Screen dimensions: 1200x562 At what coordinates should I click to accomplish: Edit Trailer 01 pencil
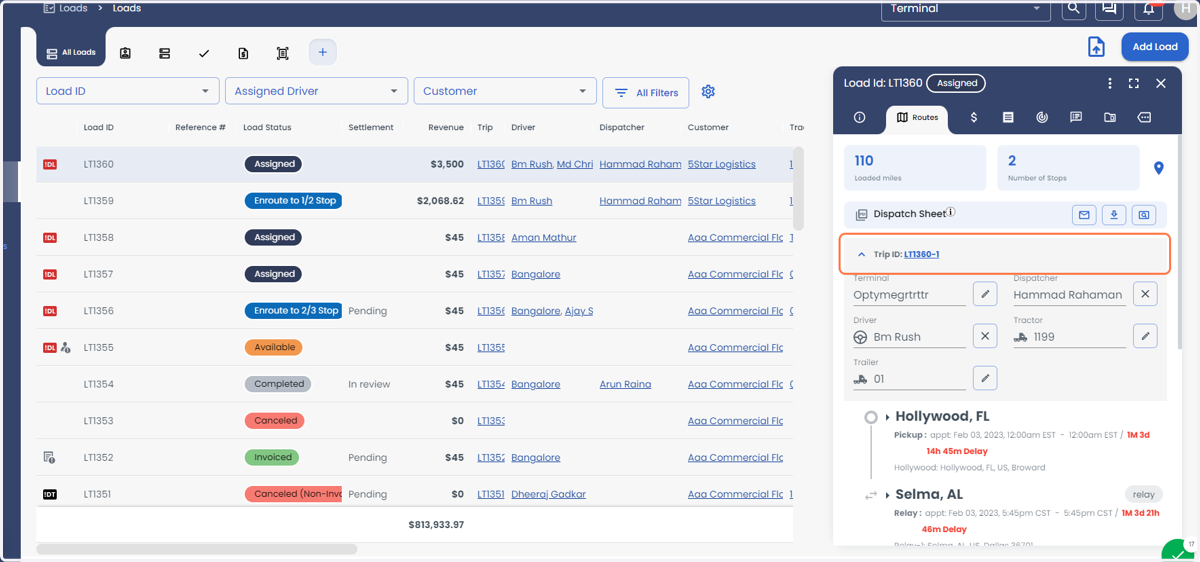(985, 378)
